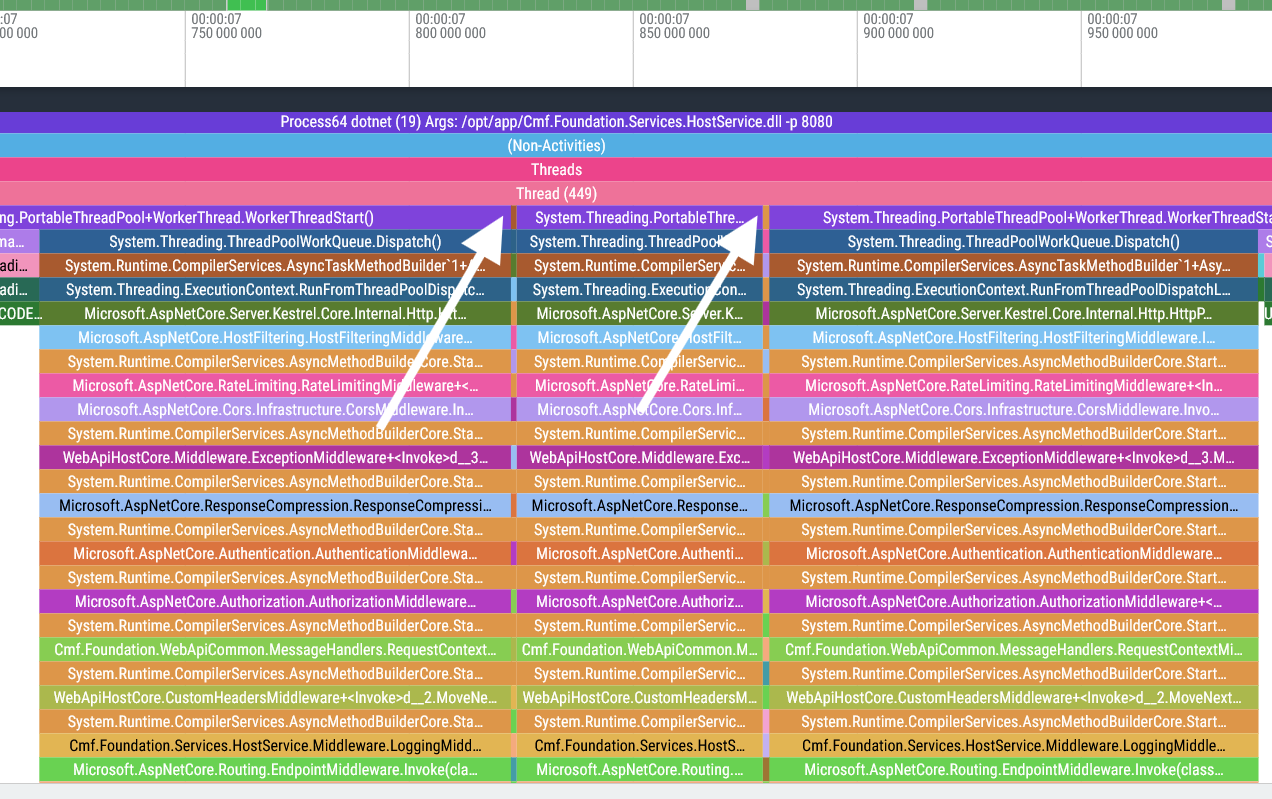Select the Thread (449) bar
This screenshot has width=1272, height=799.
(556, 194)
